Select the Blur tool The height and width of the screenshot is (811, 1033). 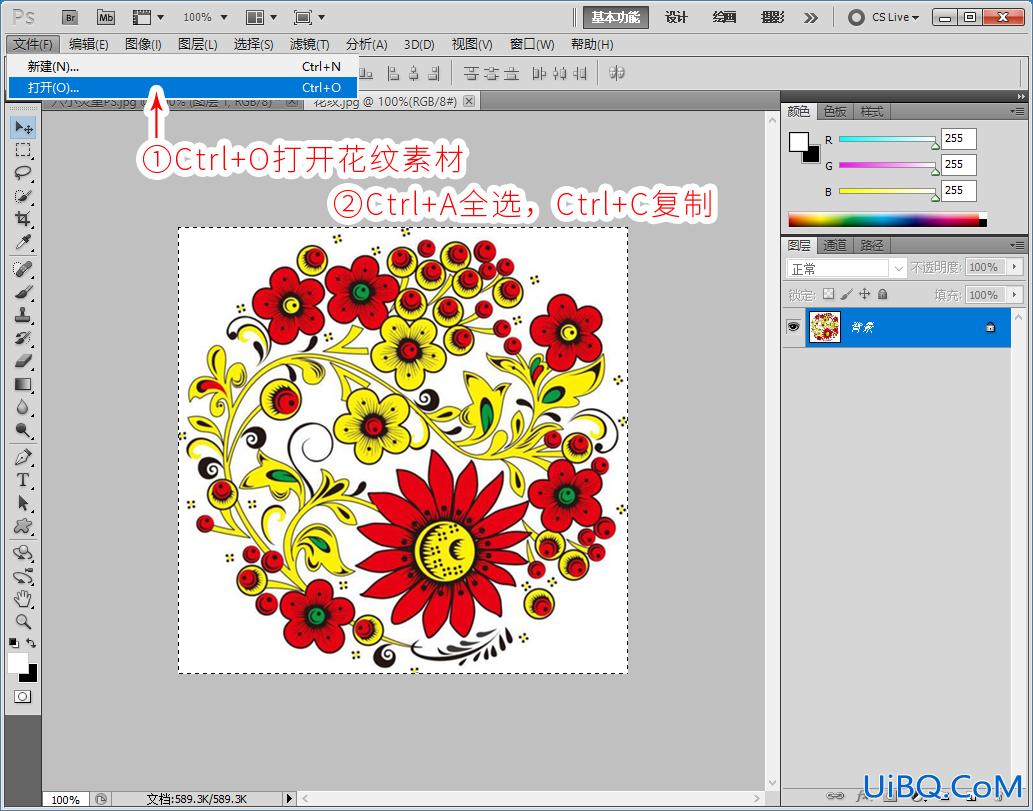tap(23, 407)
